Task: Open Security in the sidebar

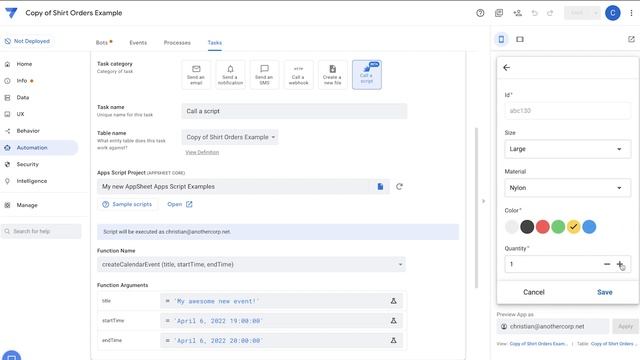Action: pos(27,164)
